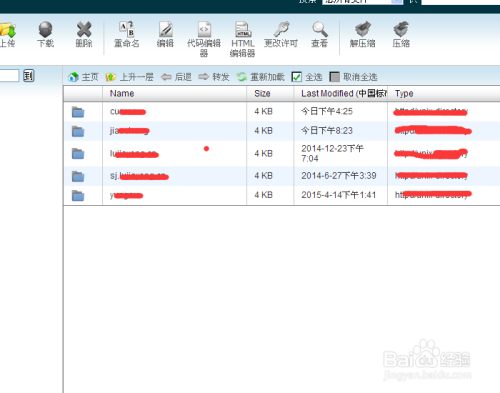Click the View (查看) magnifier icon
500x393 pixels.
point(320,29)
